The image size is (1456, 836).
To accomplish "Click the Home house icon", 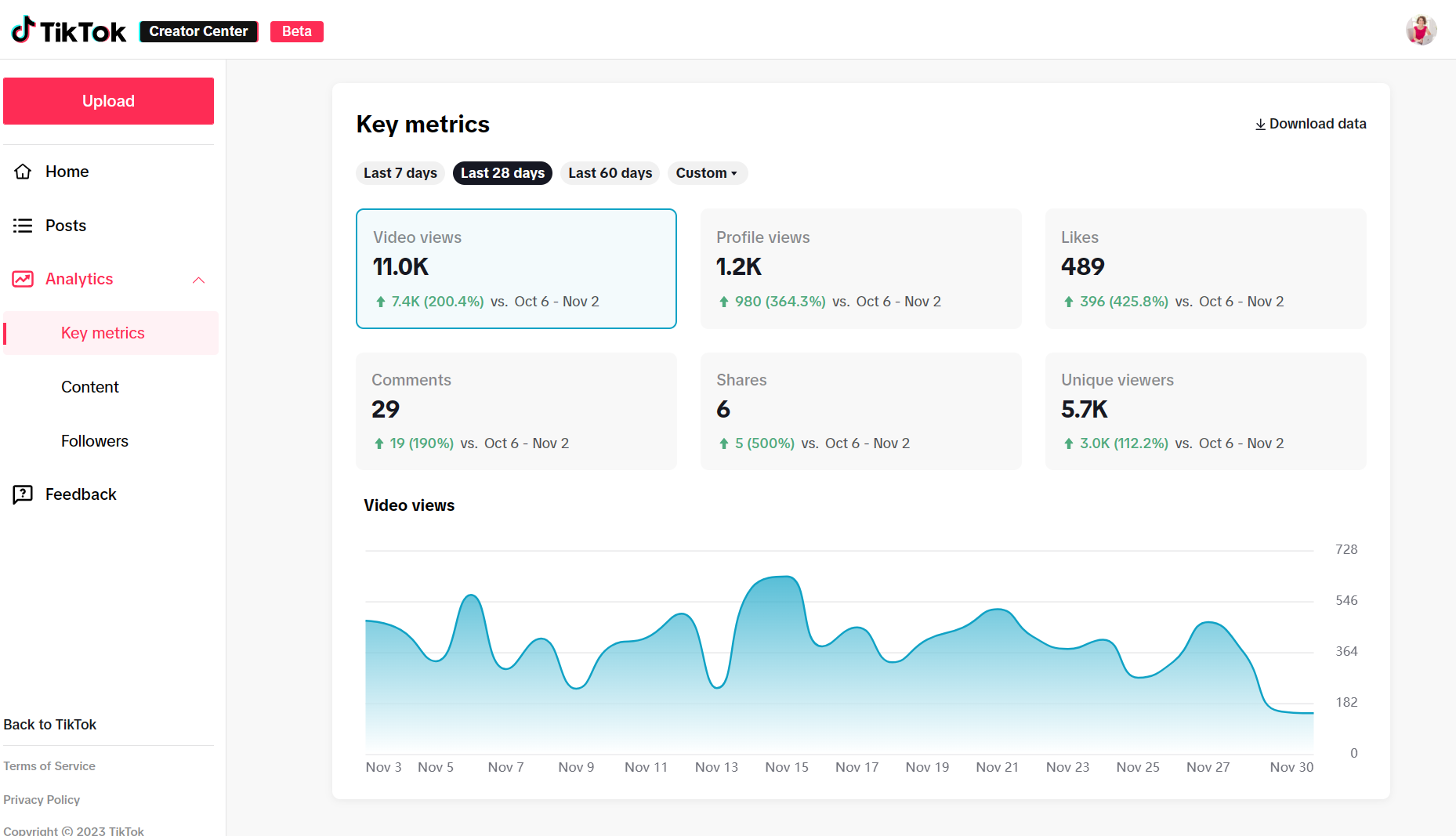I will 23,172.
